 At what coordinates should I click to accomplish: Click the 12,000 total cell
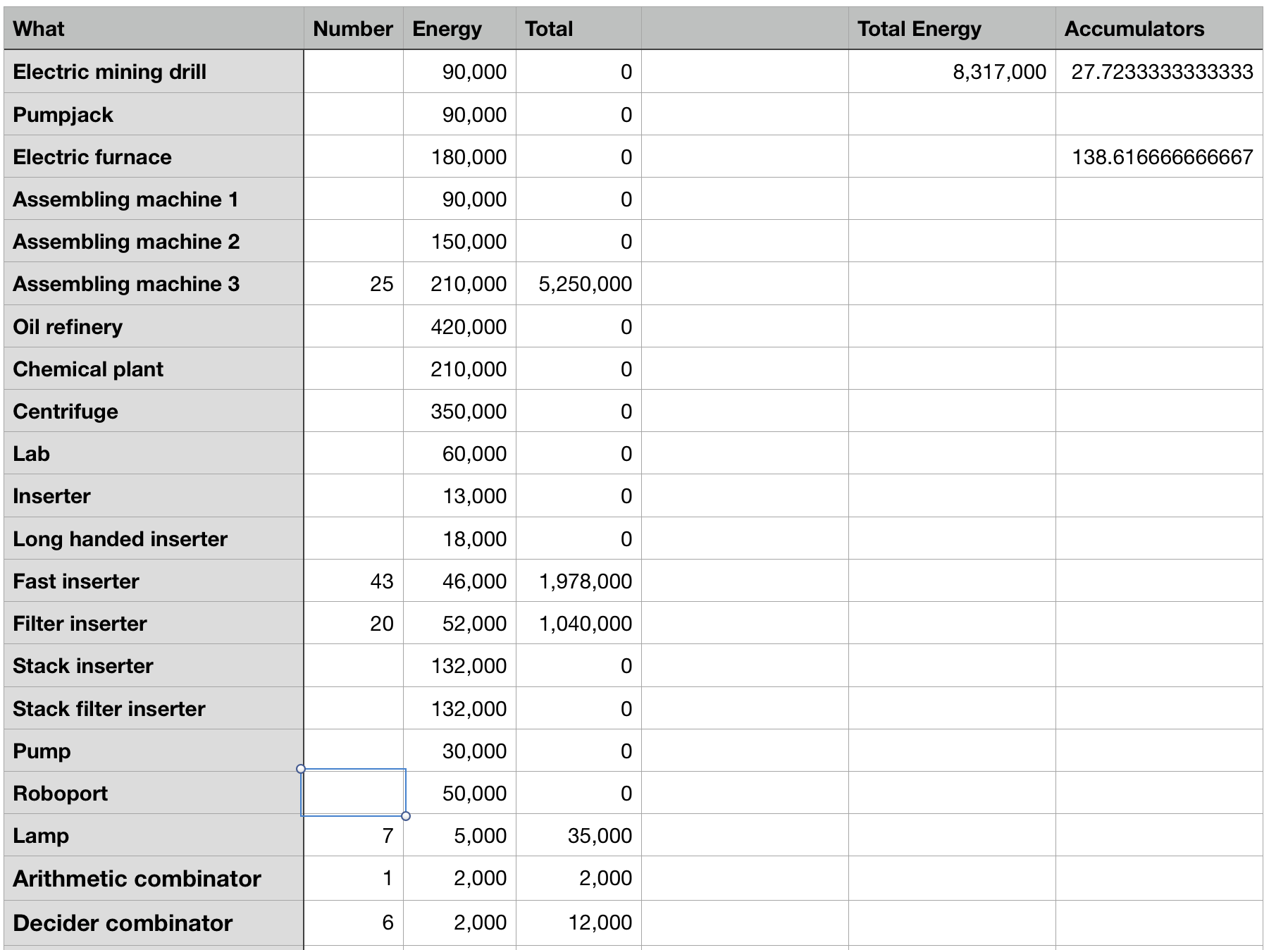(578, 923)
